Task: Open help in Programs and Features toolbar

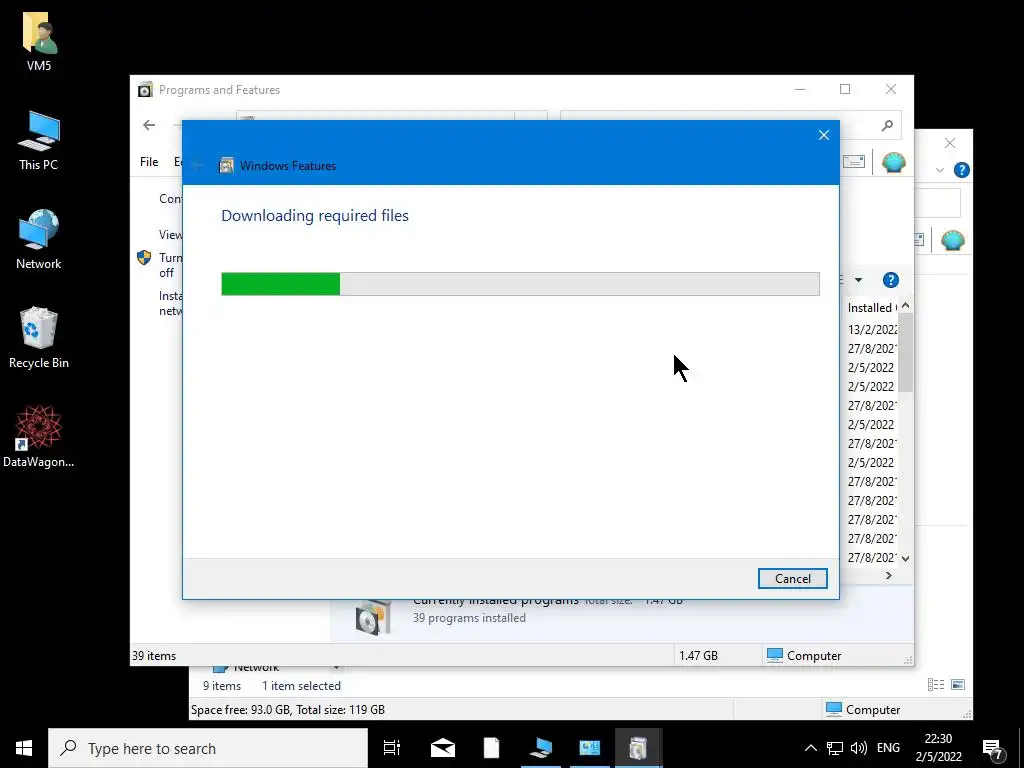Action: (890, 280)
